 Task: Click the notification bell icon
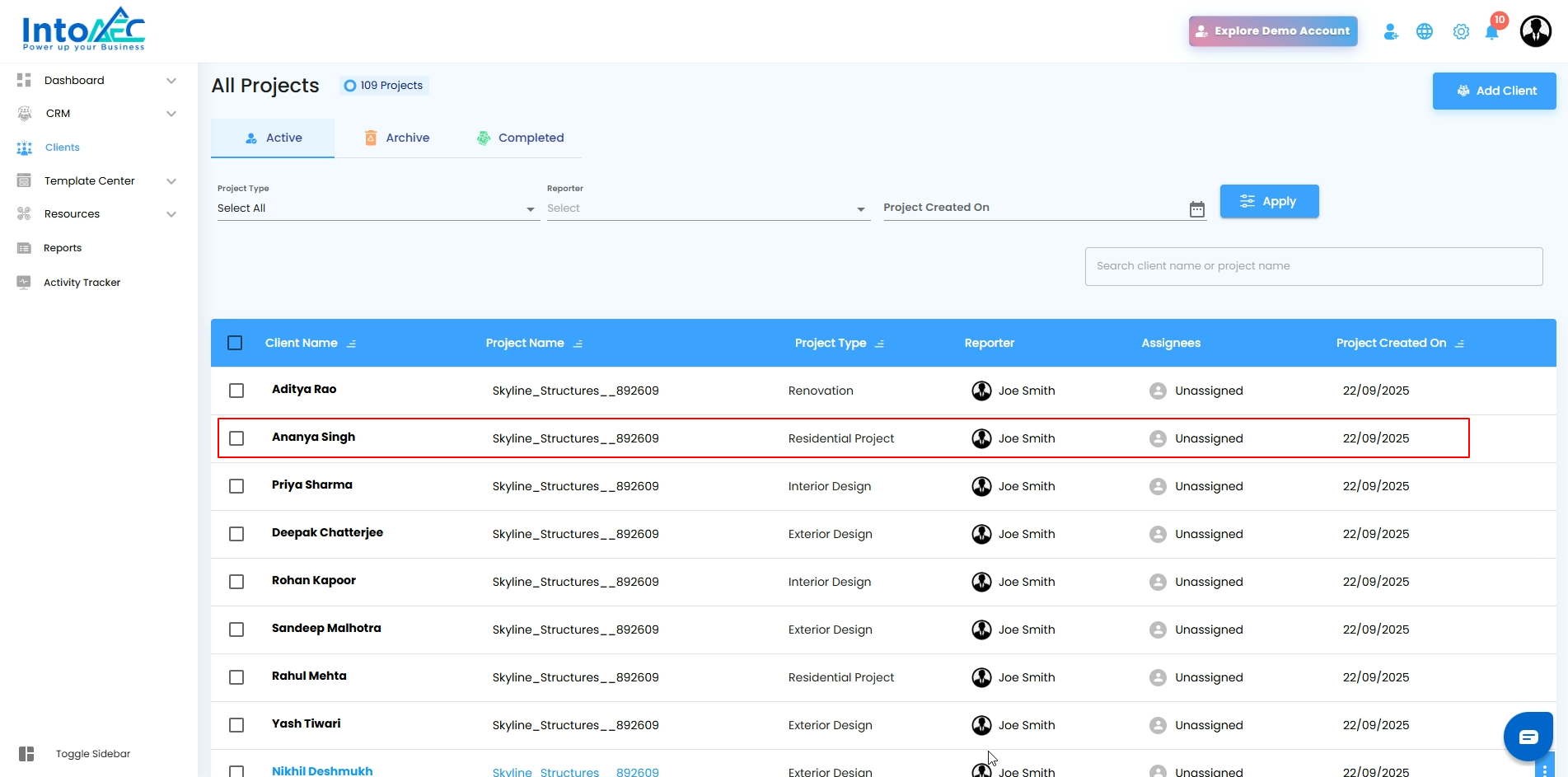coord(1491,32)
